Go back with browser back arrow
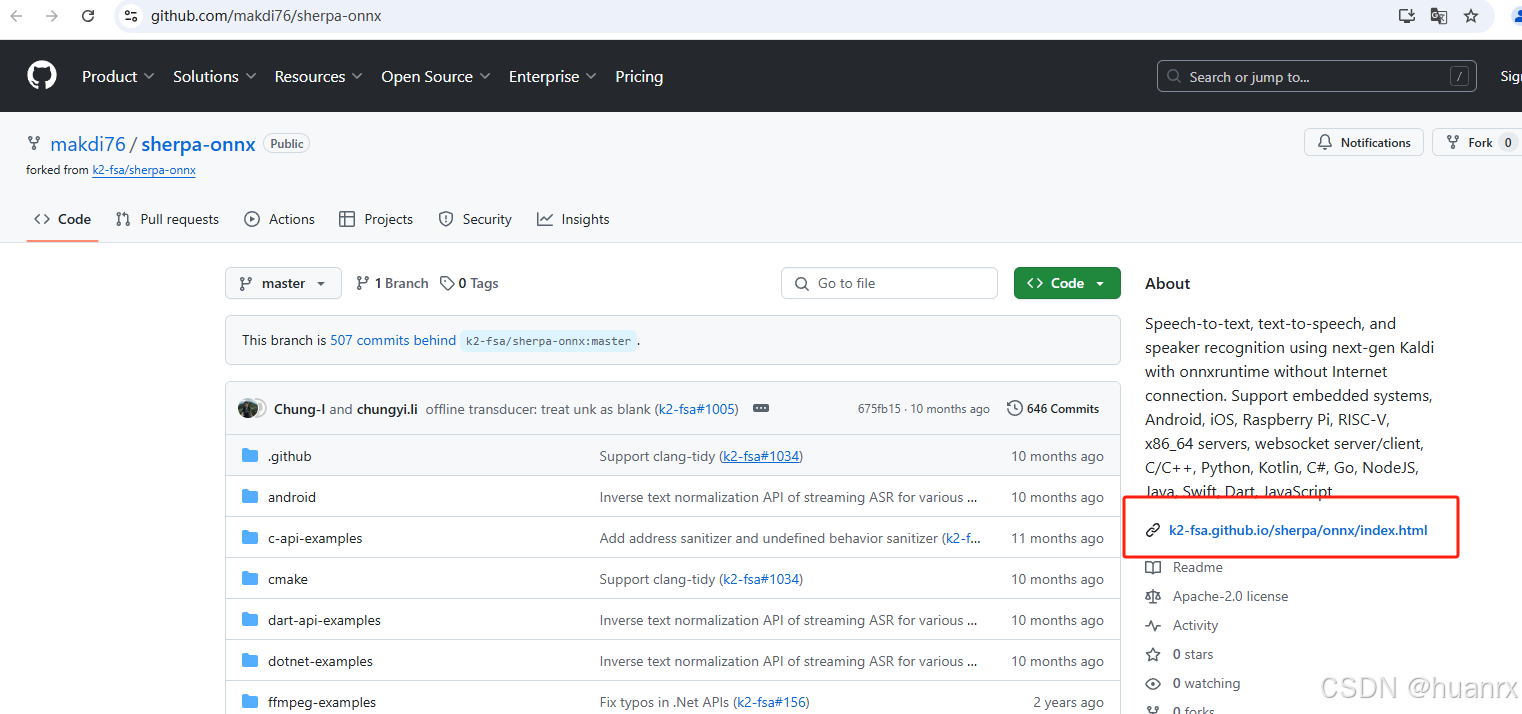 [x=16, y=16]
